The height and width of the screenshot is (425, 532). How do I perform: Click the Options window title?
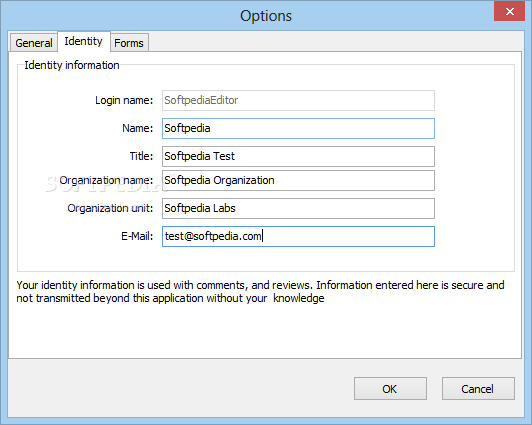coord(266,16)
